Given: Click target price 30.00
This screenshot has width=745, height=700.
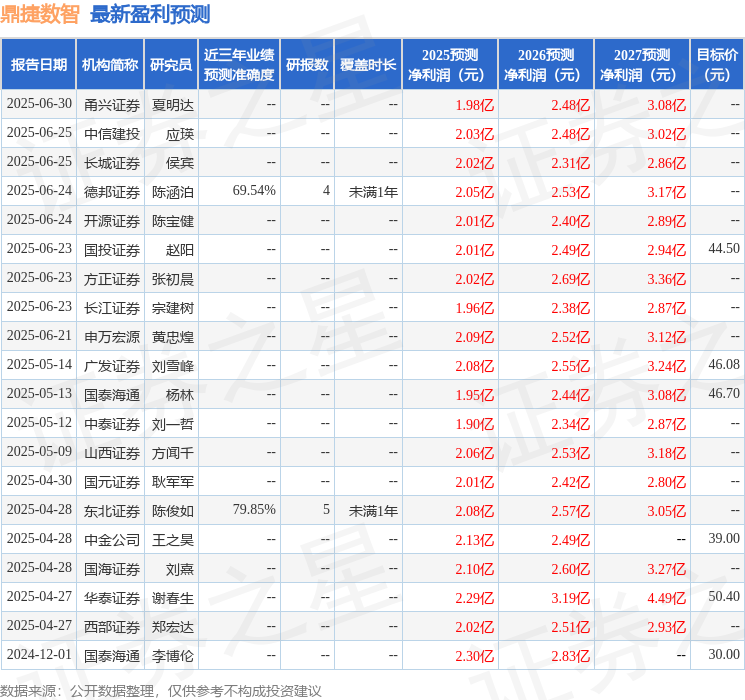Looking at the screenshot, I should [724, 655].
